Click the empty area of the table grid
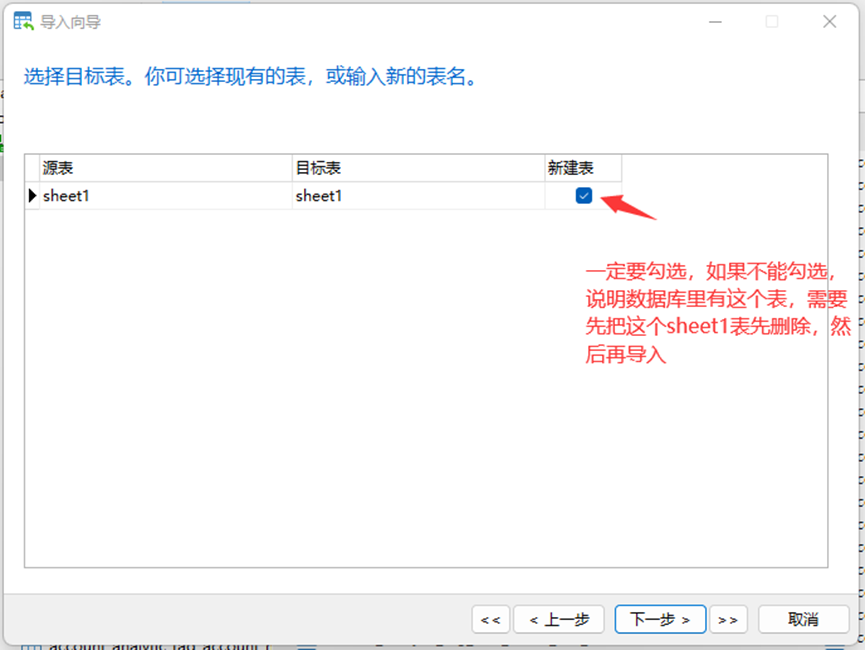Viewport: 865px width, 650px height. click(300, 400)
